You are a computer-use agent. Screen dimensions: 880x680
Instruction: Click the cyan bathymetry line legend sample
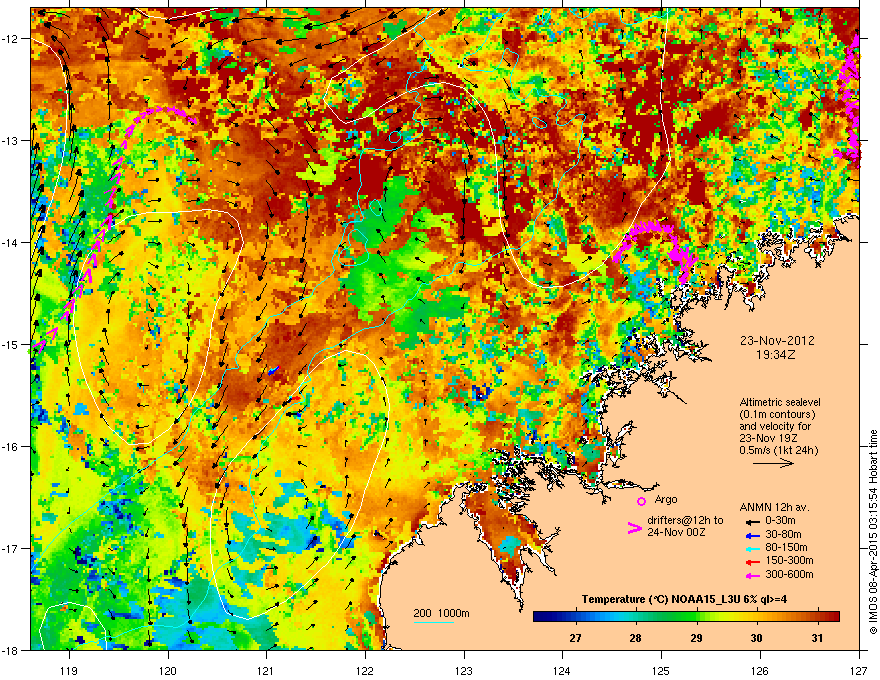434,622
